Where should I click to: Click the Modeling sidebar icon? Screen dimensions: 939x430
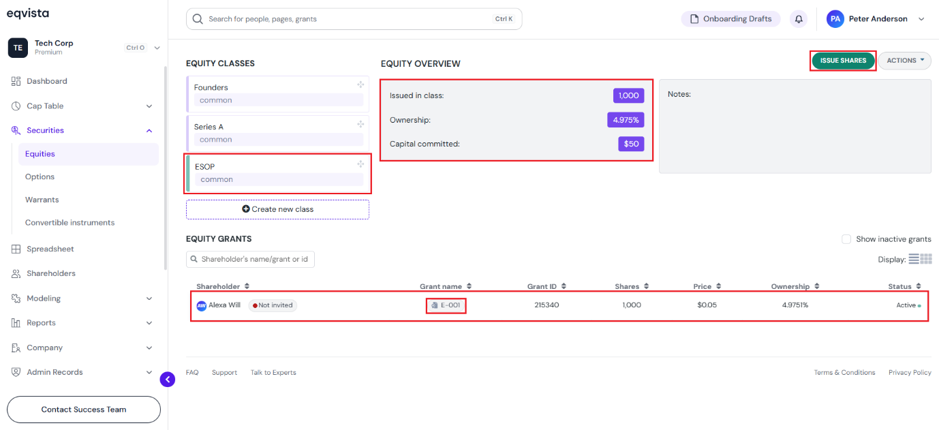point(16,298)
